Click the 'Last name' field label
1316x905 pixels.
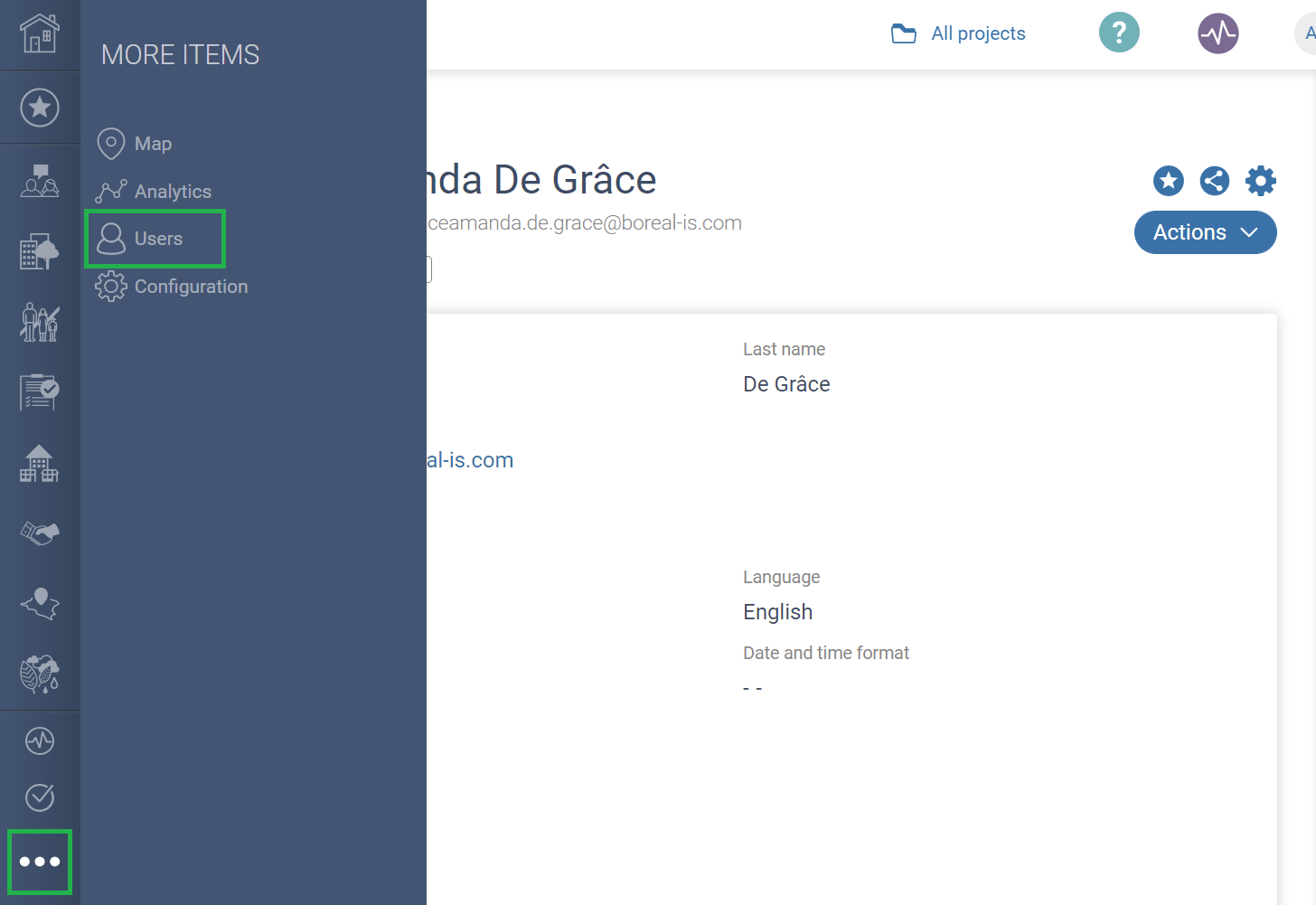pos(784,349)
